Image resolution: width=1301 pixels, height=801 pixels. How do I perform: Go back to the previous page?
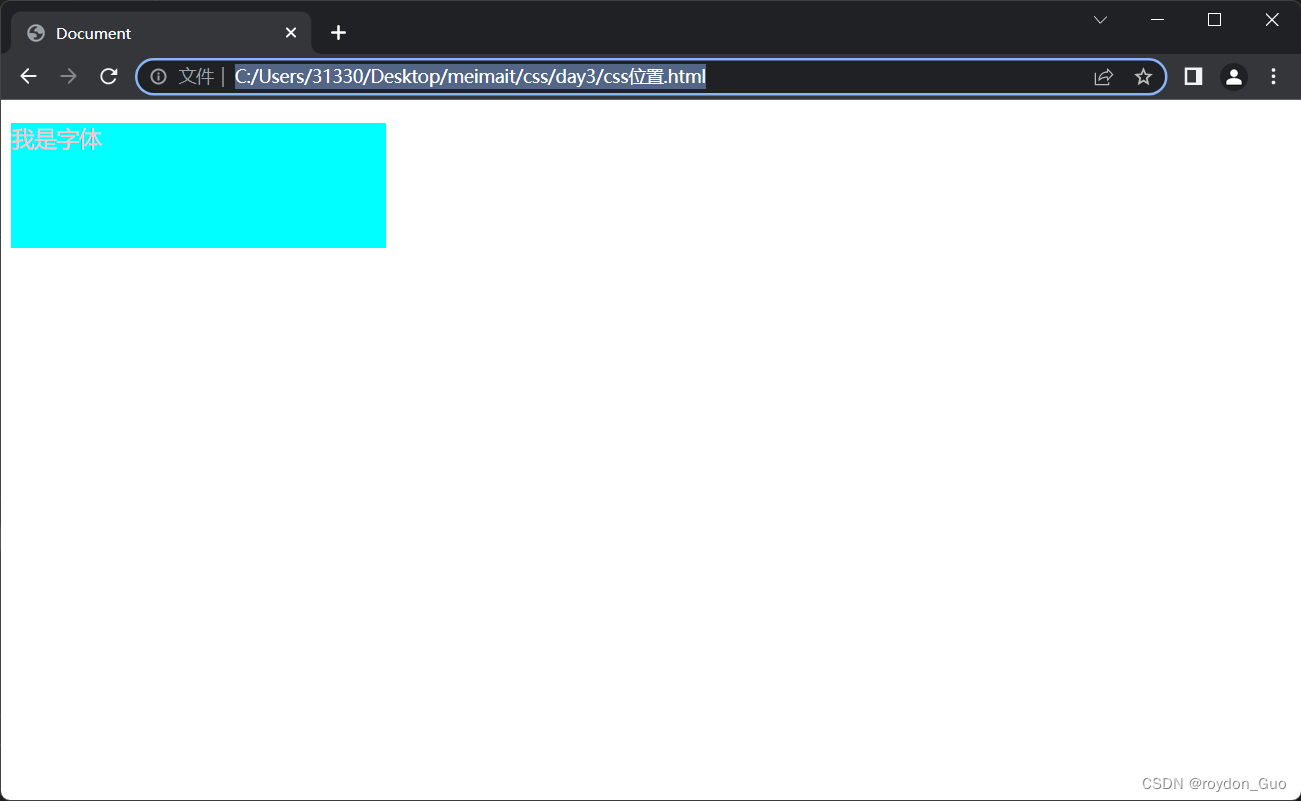(x=28, y=77)
